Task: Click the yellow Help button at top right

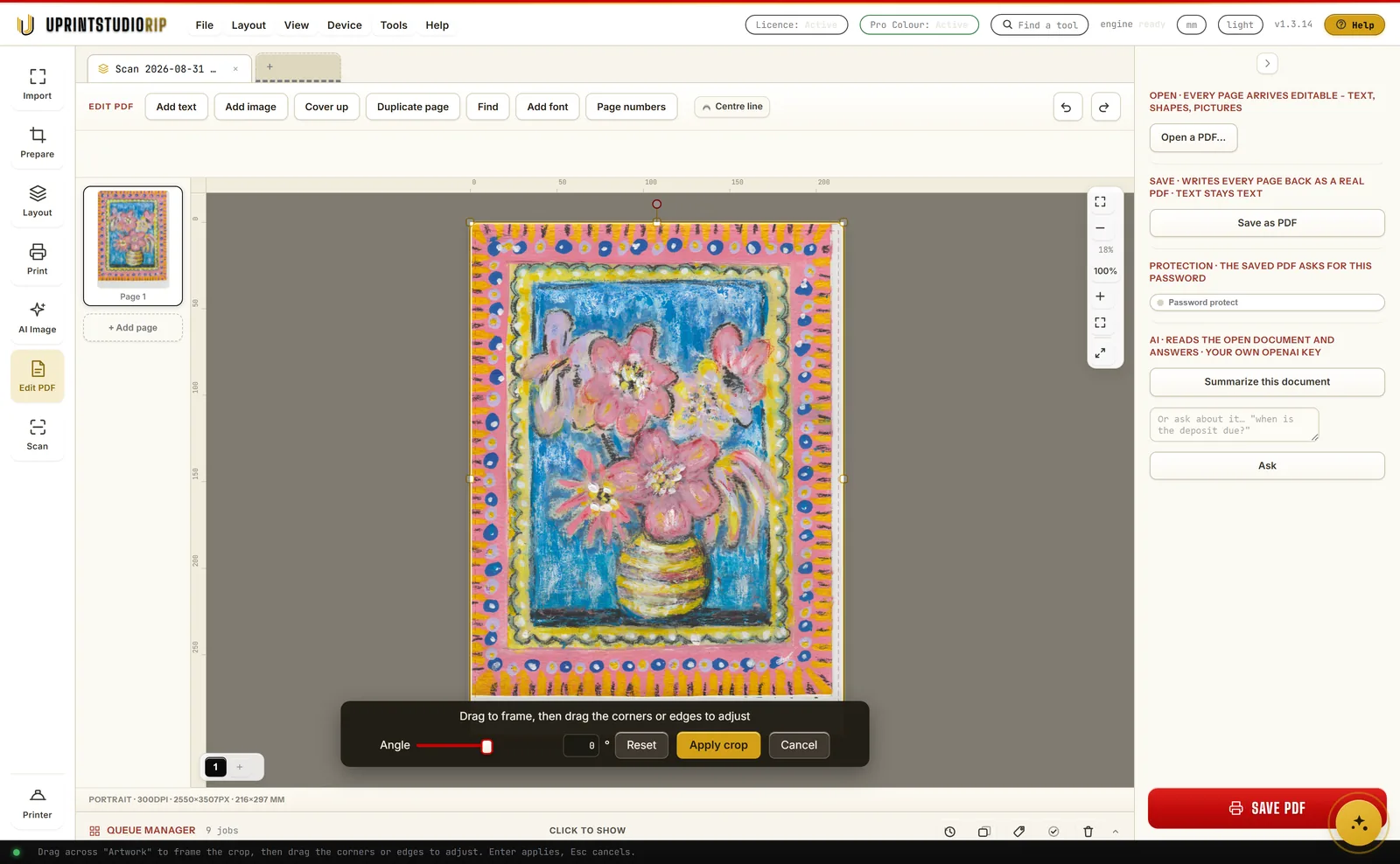Action: pyautogui.click(x=1354, y=25)
